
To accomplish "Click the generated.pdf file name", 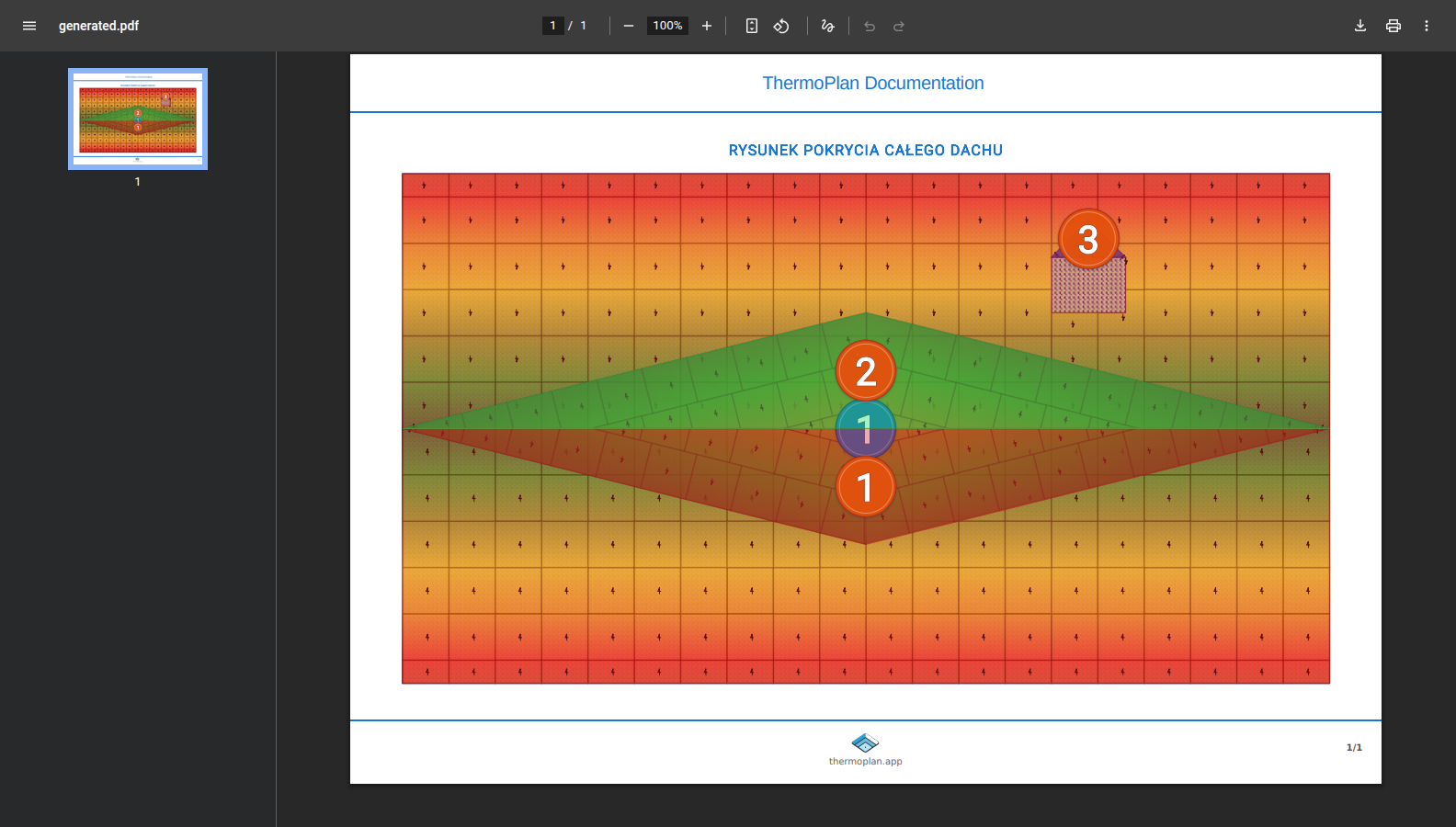I will (x=98, y=26).
